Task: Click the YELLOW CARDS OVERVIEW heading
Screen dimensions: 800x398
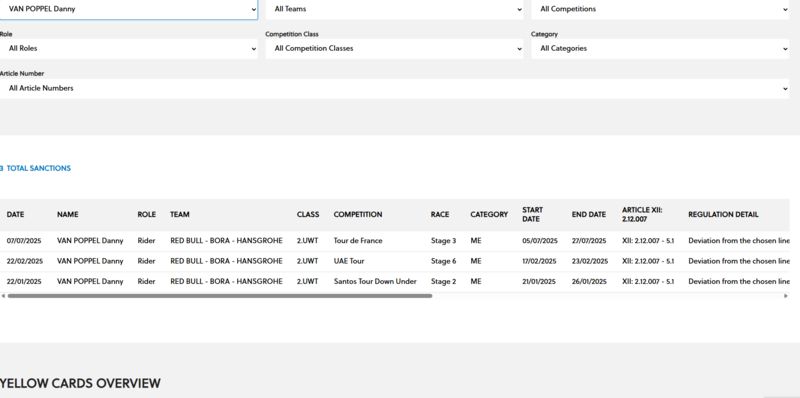Action: pyautogui.click(x=80, y=384)
